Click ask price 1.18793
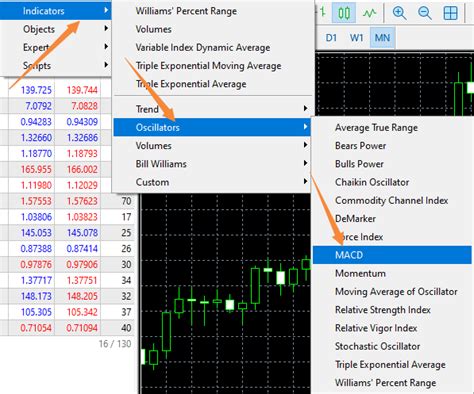The image size is (474, 394). click(x=82, y=153)
